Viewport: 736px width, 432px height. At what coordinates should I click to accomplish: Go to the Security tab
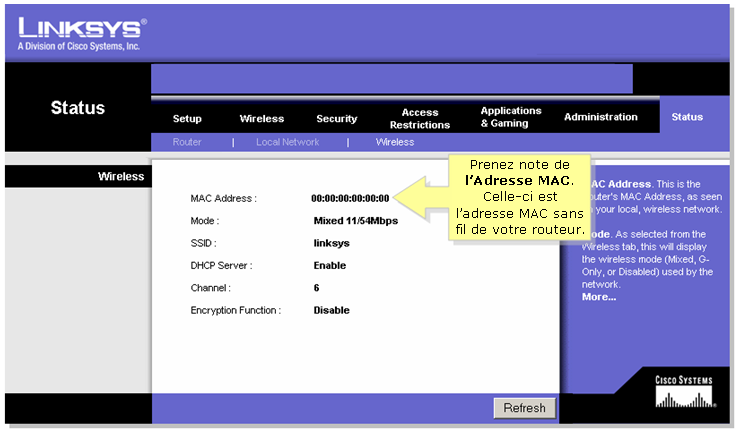coord(337,118)
